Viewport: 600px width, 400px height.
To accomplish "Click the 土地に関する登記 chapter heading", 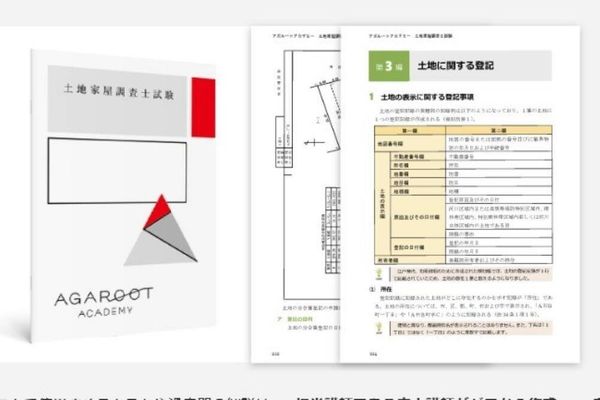I will coord(455,66).
